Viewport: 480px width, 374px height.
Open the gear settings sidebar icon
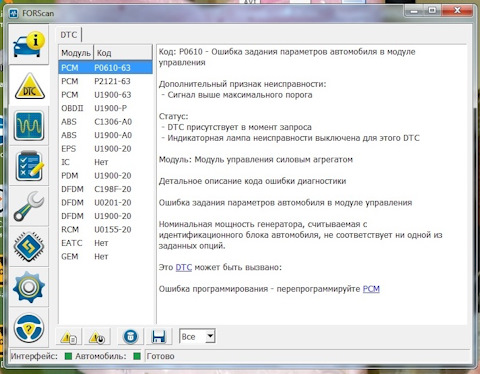coord(29,287)
